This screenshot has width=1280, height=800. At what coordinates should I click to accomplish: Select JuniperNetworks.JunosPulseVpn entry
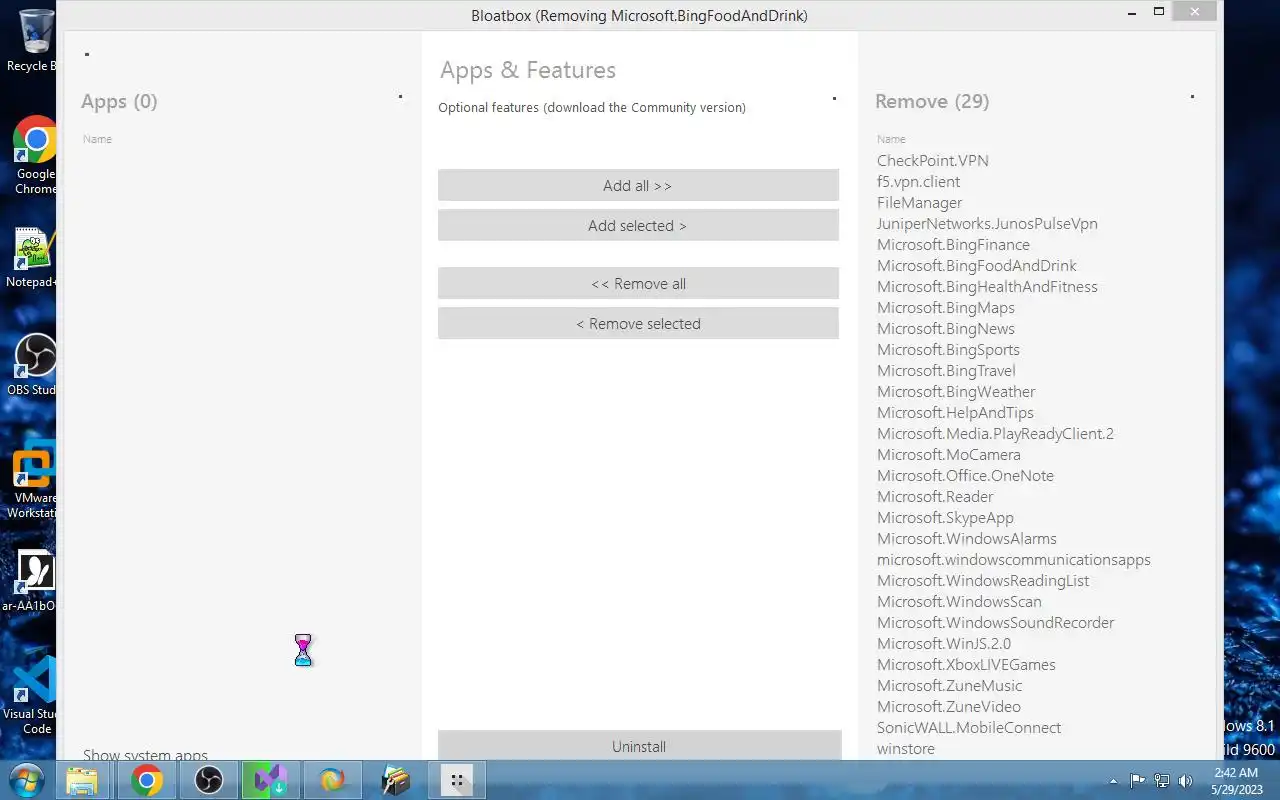(987, 223)
